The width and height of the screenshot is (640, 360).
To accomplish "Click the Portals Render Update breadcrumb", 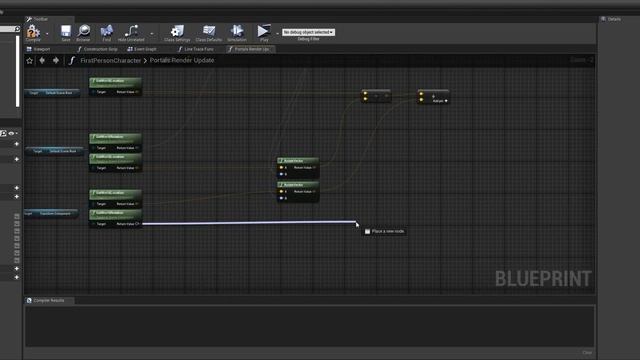I will click(x=182, y=60).
